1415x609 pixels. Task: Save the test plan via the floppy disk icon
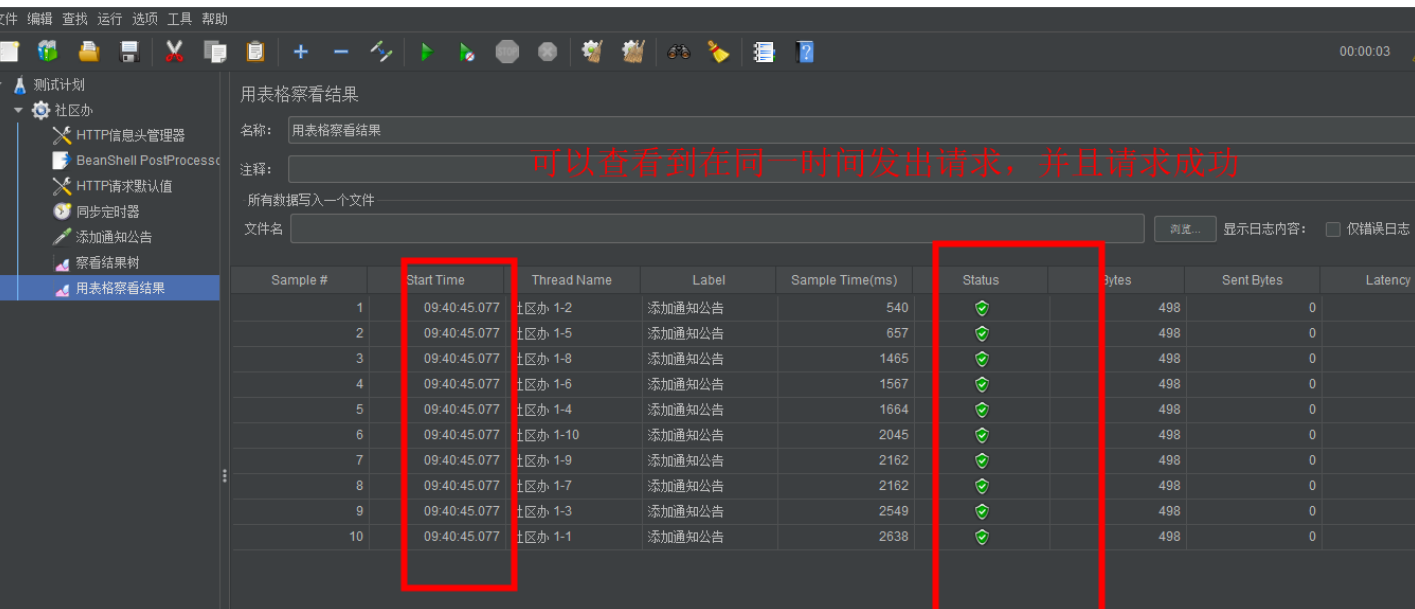(x=130, y=51)
